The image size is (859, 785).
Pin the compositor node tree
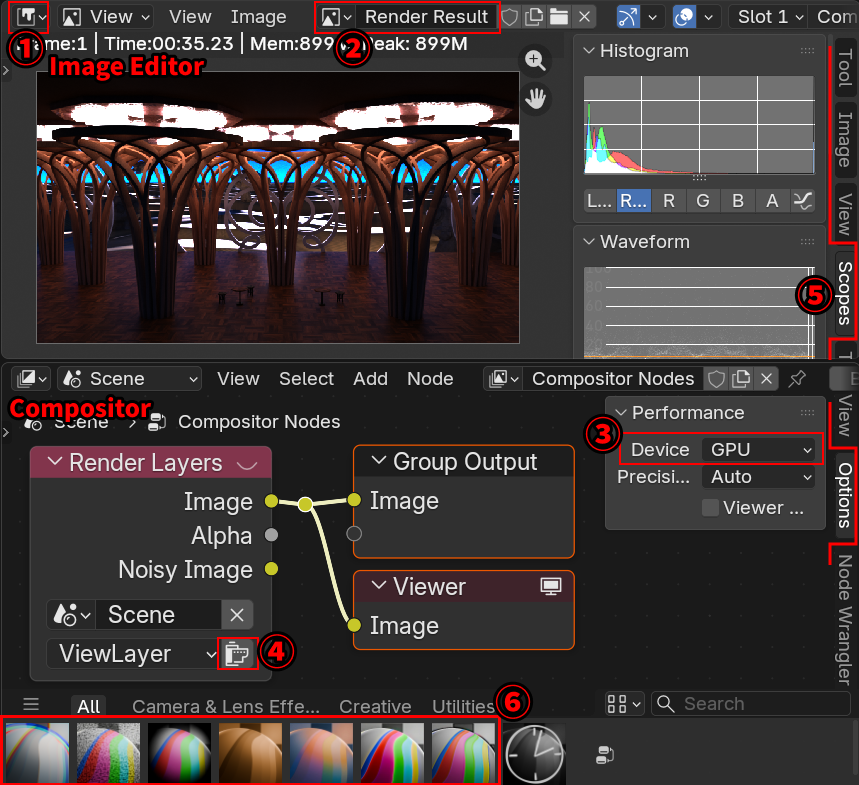797,379
